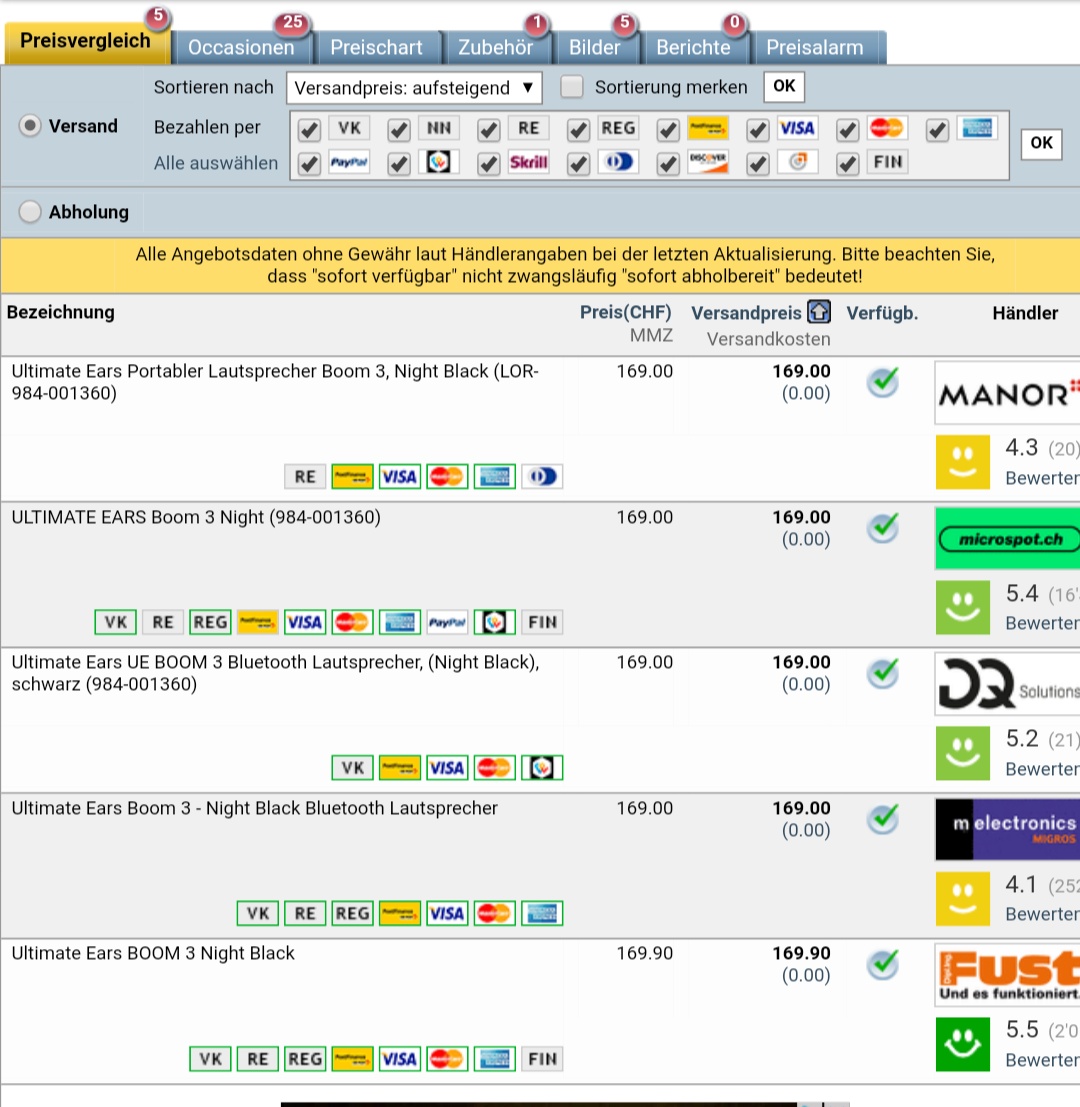Click the green smiley rating for Fust
This screenshot has height=1107, width=1080.
[x=960, y=1043]
